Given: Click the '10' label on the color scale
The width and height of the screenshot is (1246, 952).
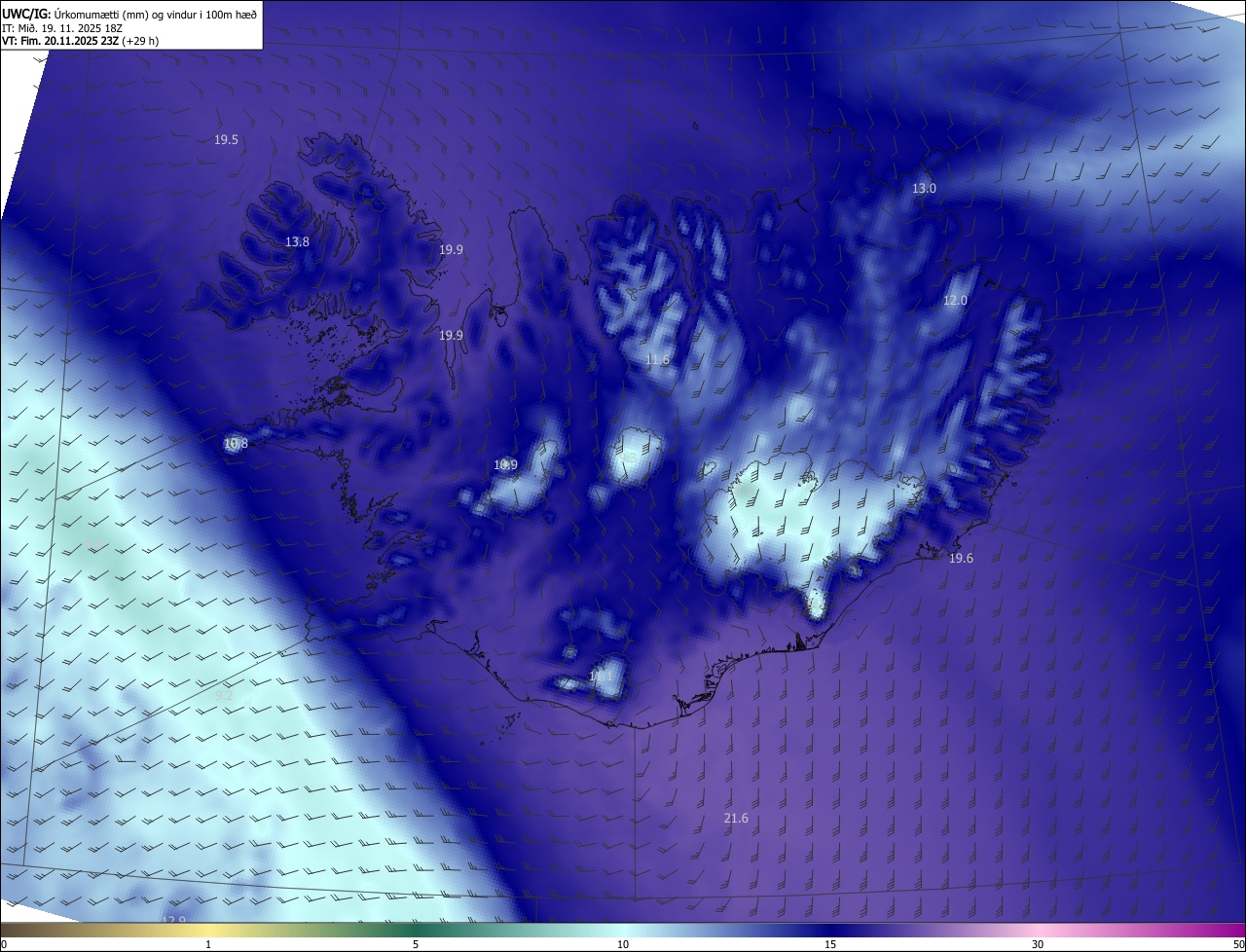Looking at the screenshot, I should [x=623, y=944].
